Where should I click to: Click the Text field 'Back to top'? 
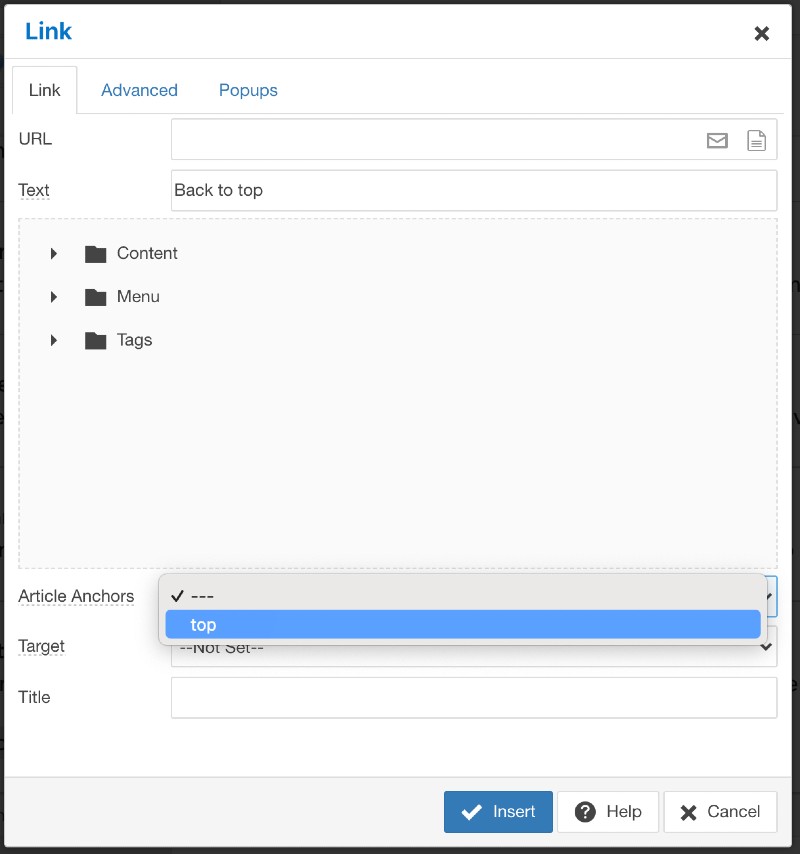[474, 191]
